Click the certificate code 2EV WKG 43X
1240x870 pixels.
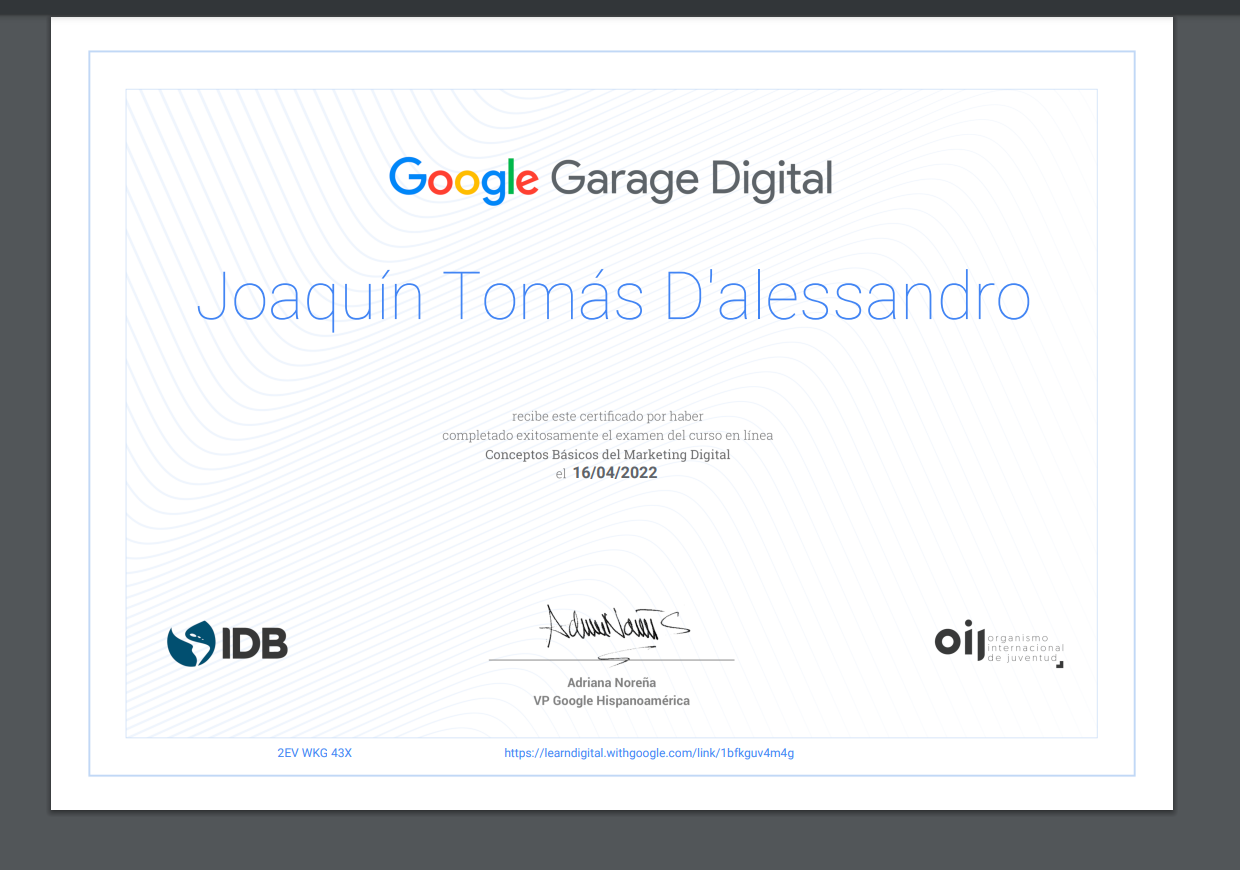[313, 752]
